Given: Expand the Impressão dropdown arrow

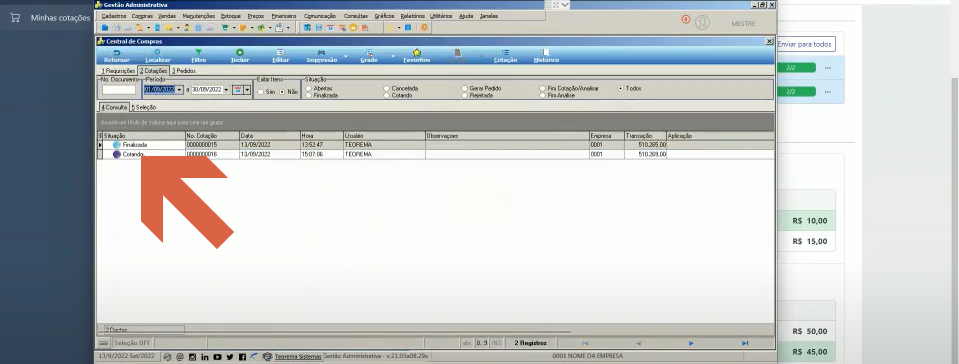Looking at the screenshot, I should (346, 56).
